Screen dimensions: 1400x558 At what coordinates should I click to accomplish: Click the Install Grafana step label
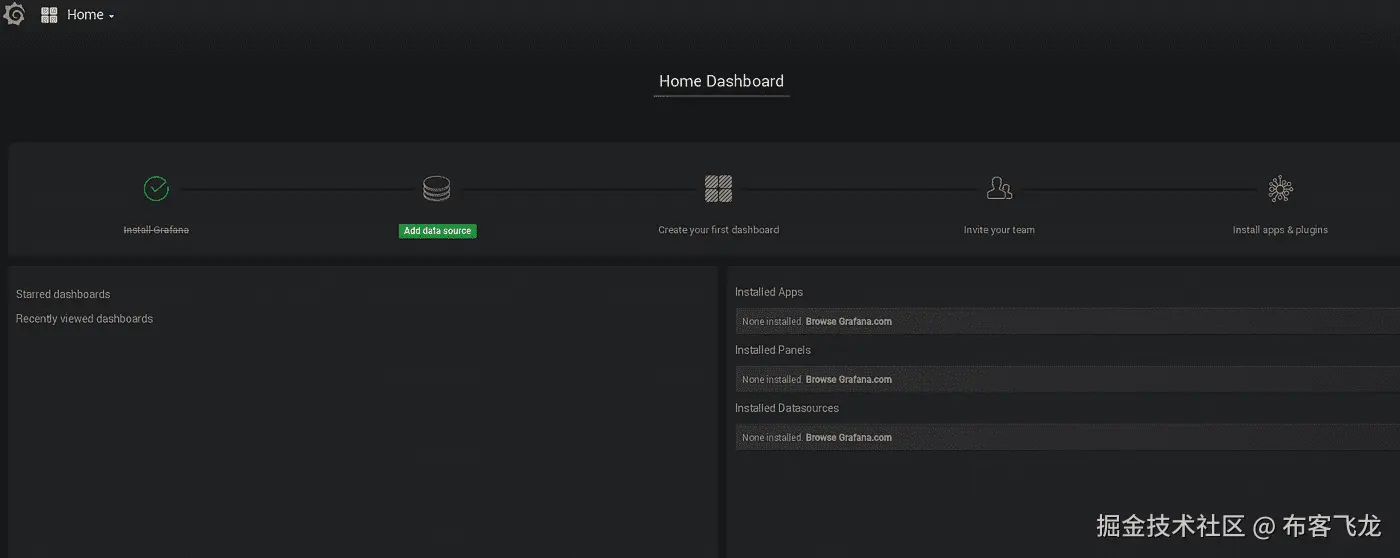156,230
